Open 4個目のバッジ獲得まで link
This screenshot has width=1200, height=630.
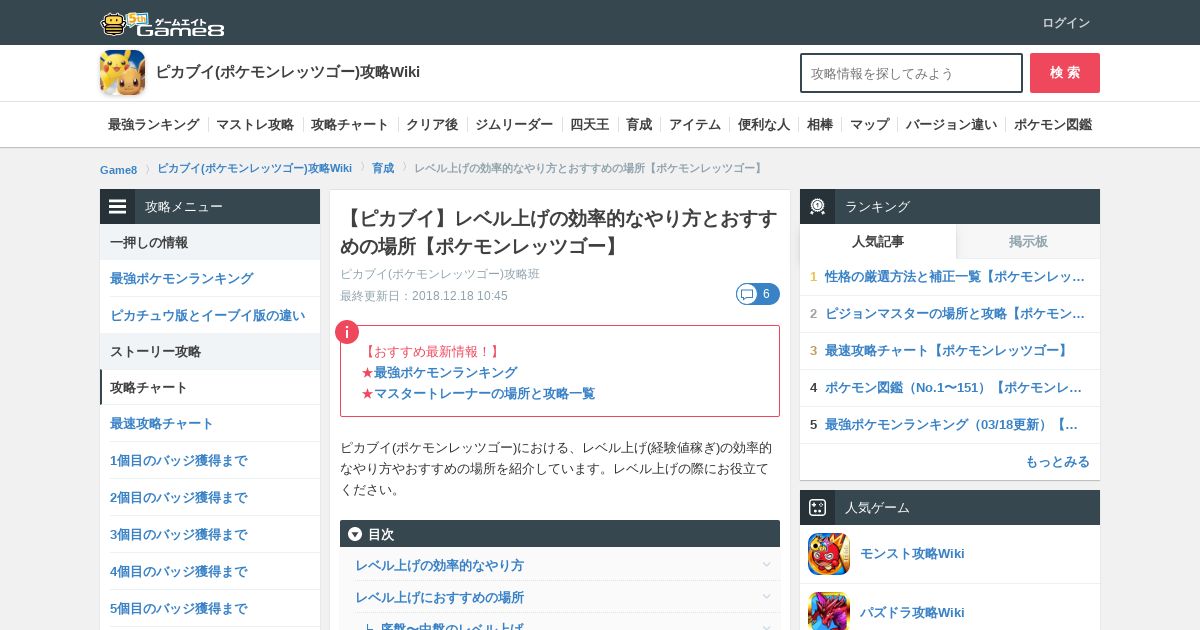[178, 572]
